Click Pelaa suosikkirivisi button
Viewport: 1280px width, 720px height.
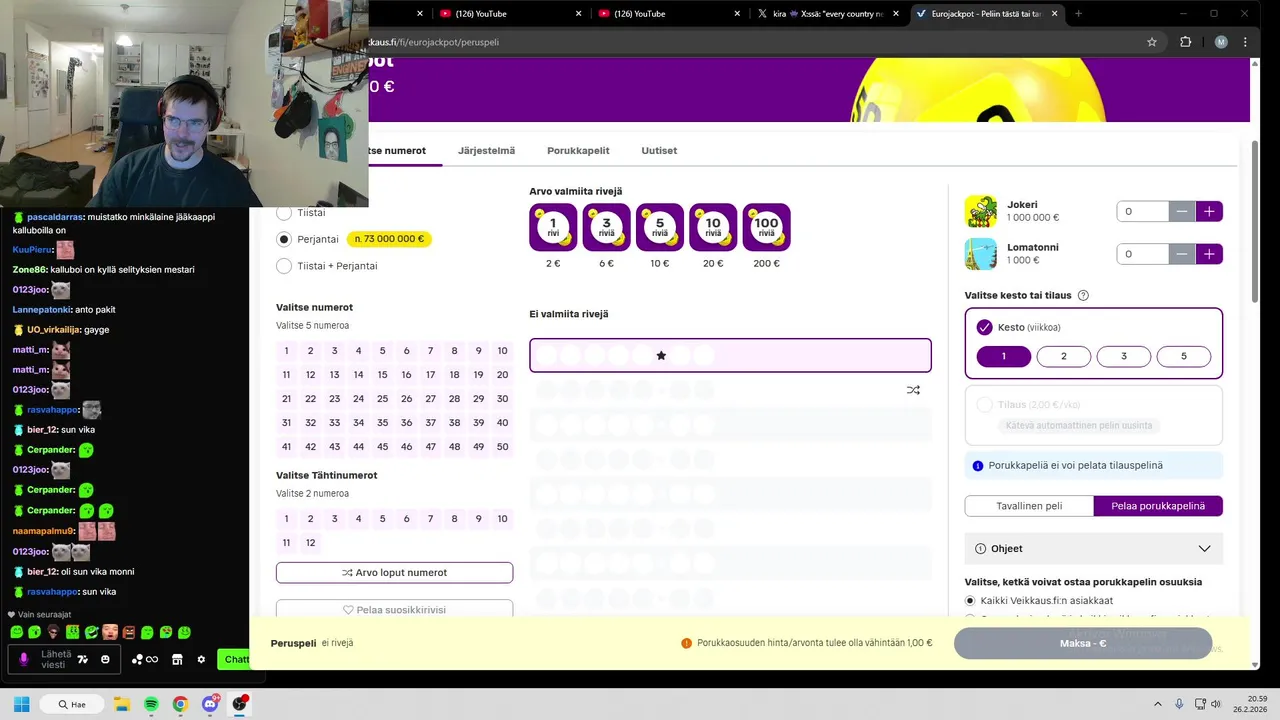(394, 609)
